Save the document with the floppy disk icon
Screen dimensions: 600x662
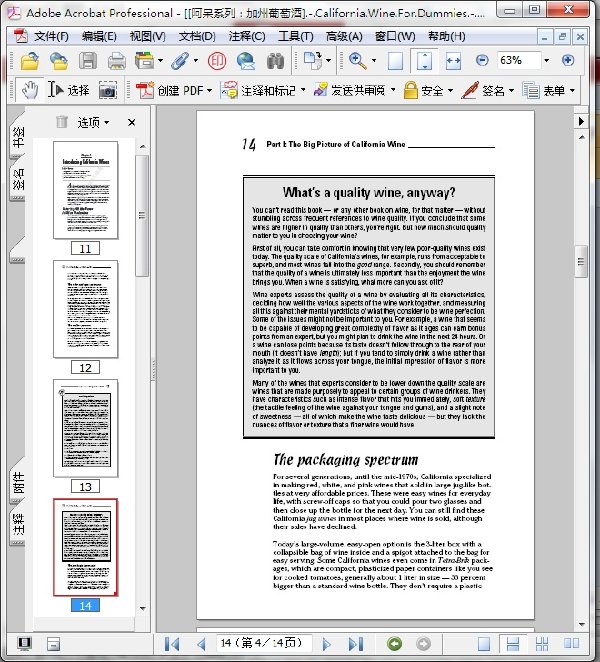click(x=88, y=61)
